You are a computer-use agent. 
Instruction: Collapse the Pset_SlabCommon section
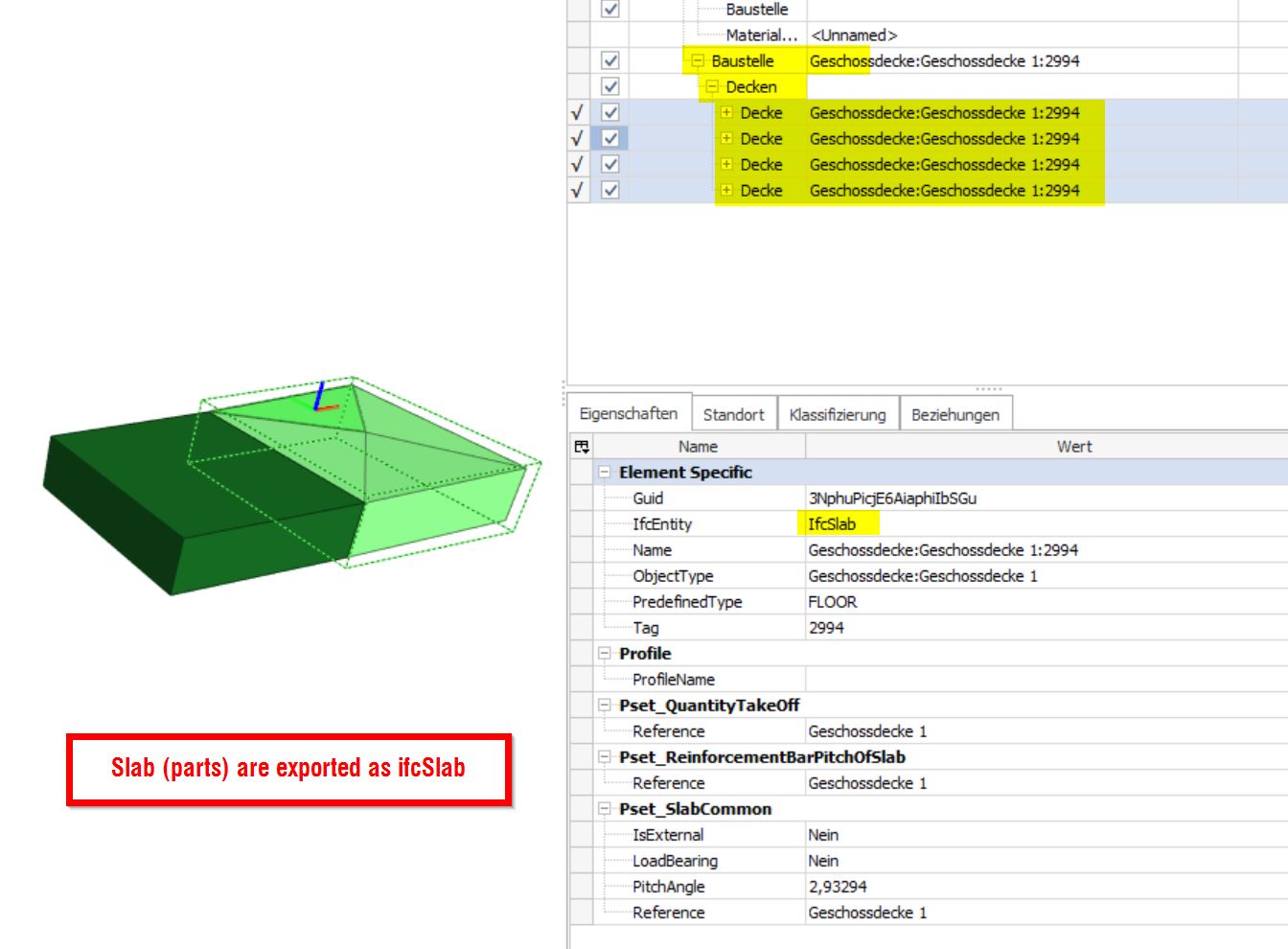[605, 808]
